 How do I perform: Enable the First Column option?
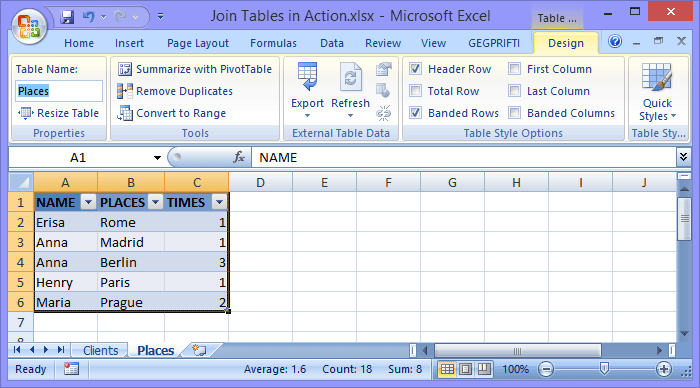pyautogui.click(x=514, y=69)
